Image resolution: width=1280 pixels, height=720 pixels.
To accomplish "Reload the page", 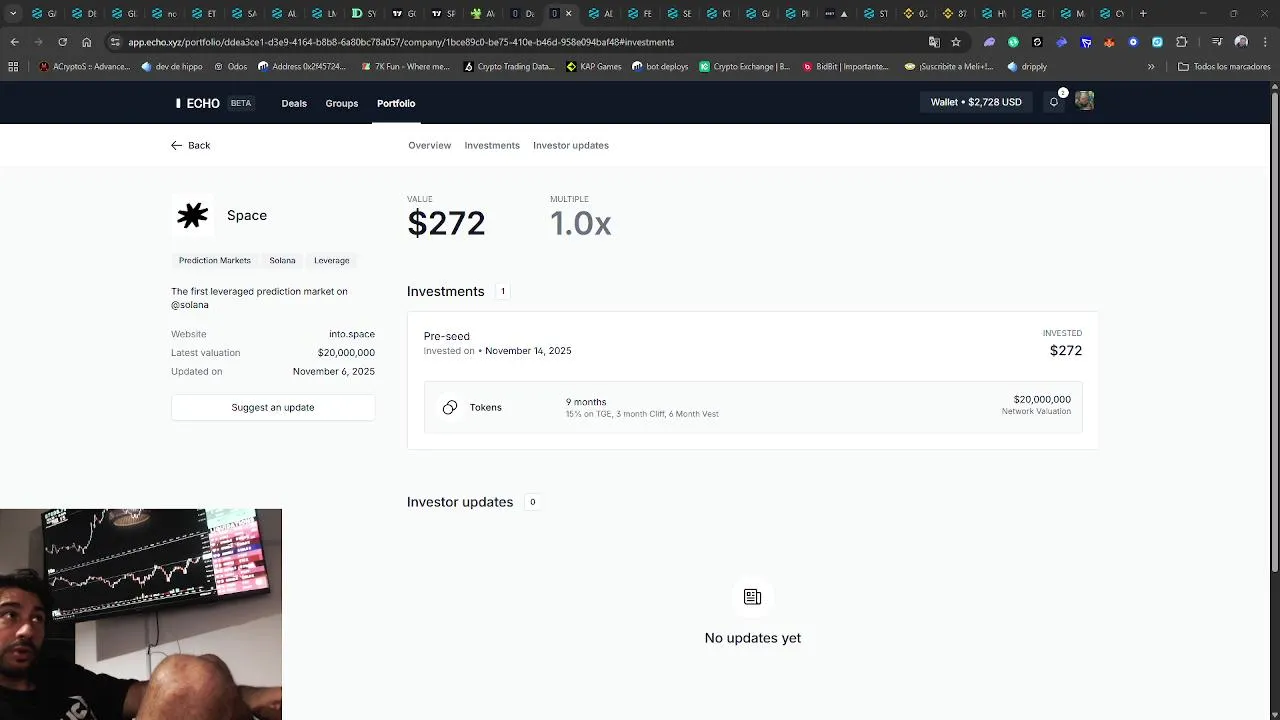I will pos(62,42).
